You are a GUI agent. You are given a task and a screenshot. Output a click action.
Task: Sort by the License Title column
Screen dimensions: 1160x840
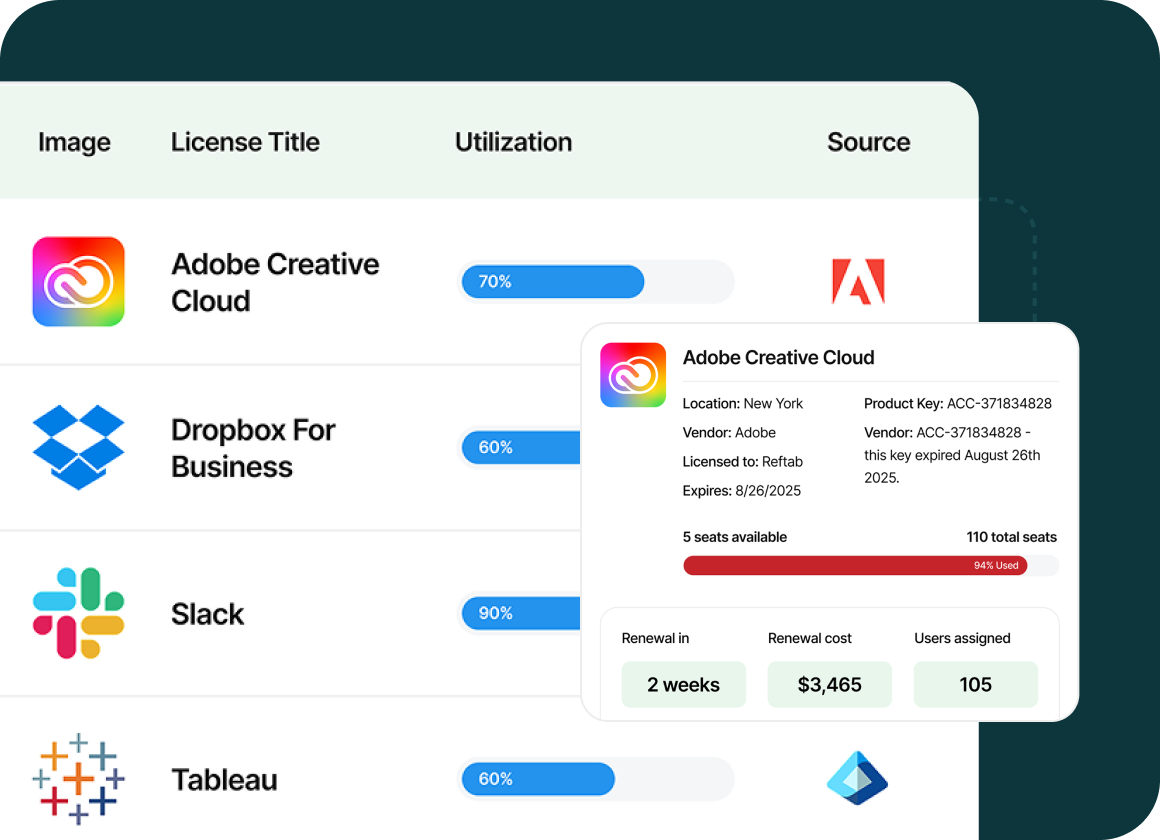(x=245, y=142)
